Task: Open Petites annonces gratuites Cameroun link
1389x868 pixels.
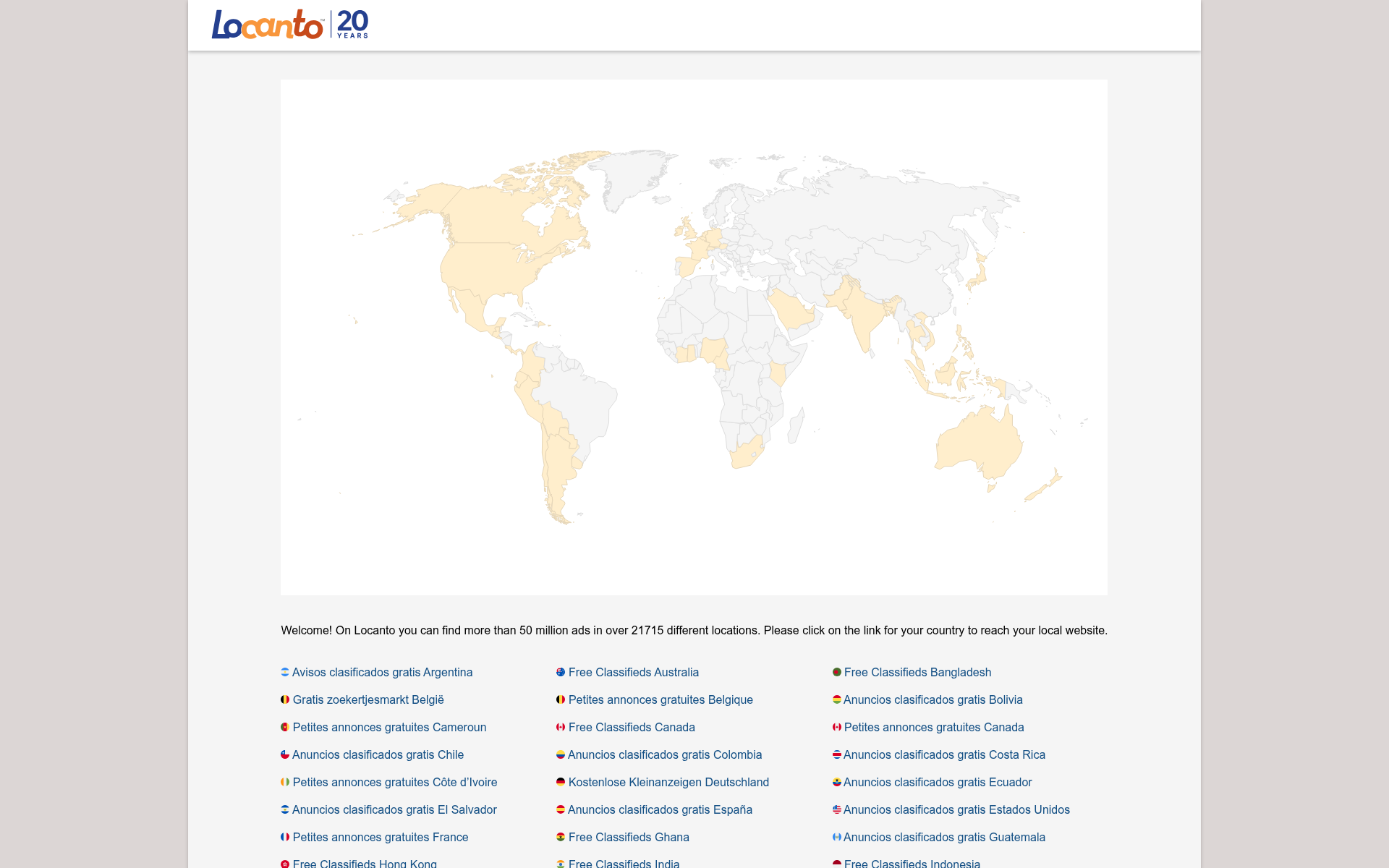Action: pyautogui.click(x=389, y=727)
